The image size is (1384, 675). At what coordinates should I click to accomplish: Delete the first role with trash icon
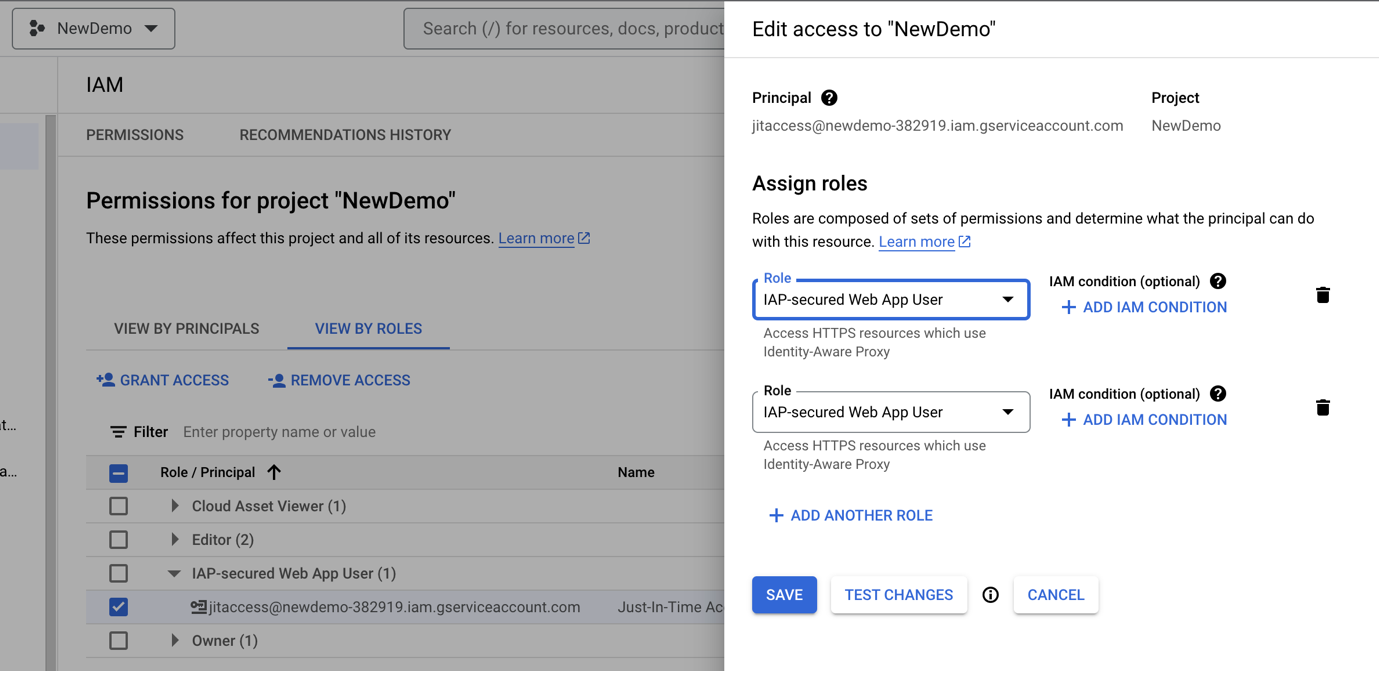(1322, 295)
